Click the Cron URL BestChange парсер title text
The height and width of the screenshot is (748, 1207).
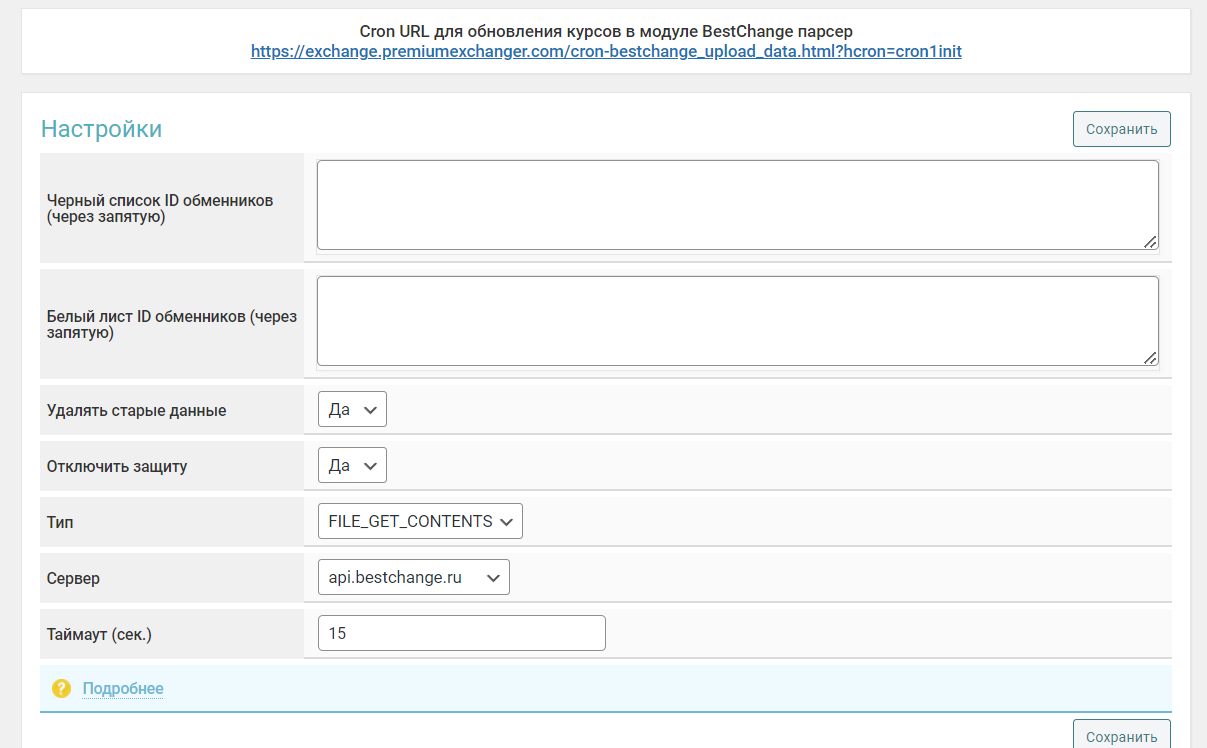[x=606, y=31]
